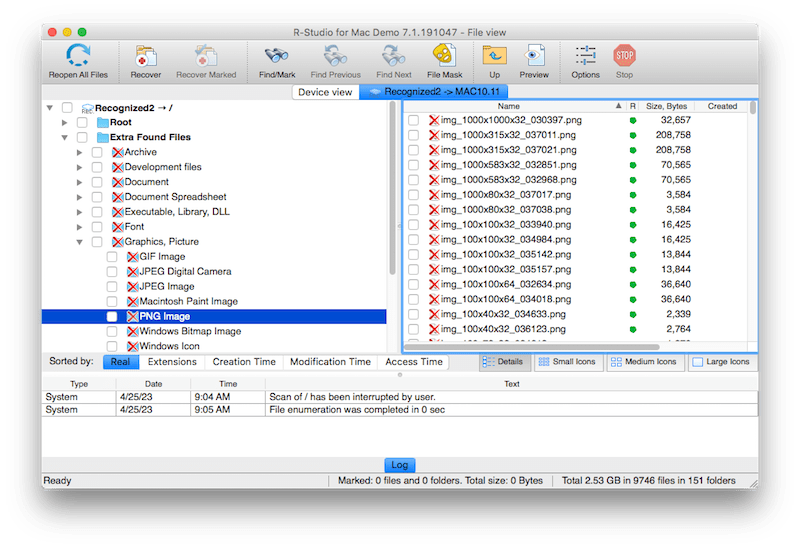Screen dimensions: 800x548
Task: Check the PNG Image folder checkbox
Action: (x=113, y=317)
